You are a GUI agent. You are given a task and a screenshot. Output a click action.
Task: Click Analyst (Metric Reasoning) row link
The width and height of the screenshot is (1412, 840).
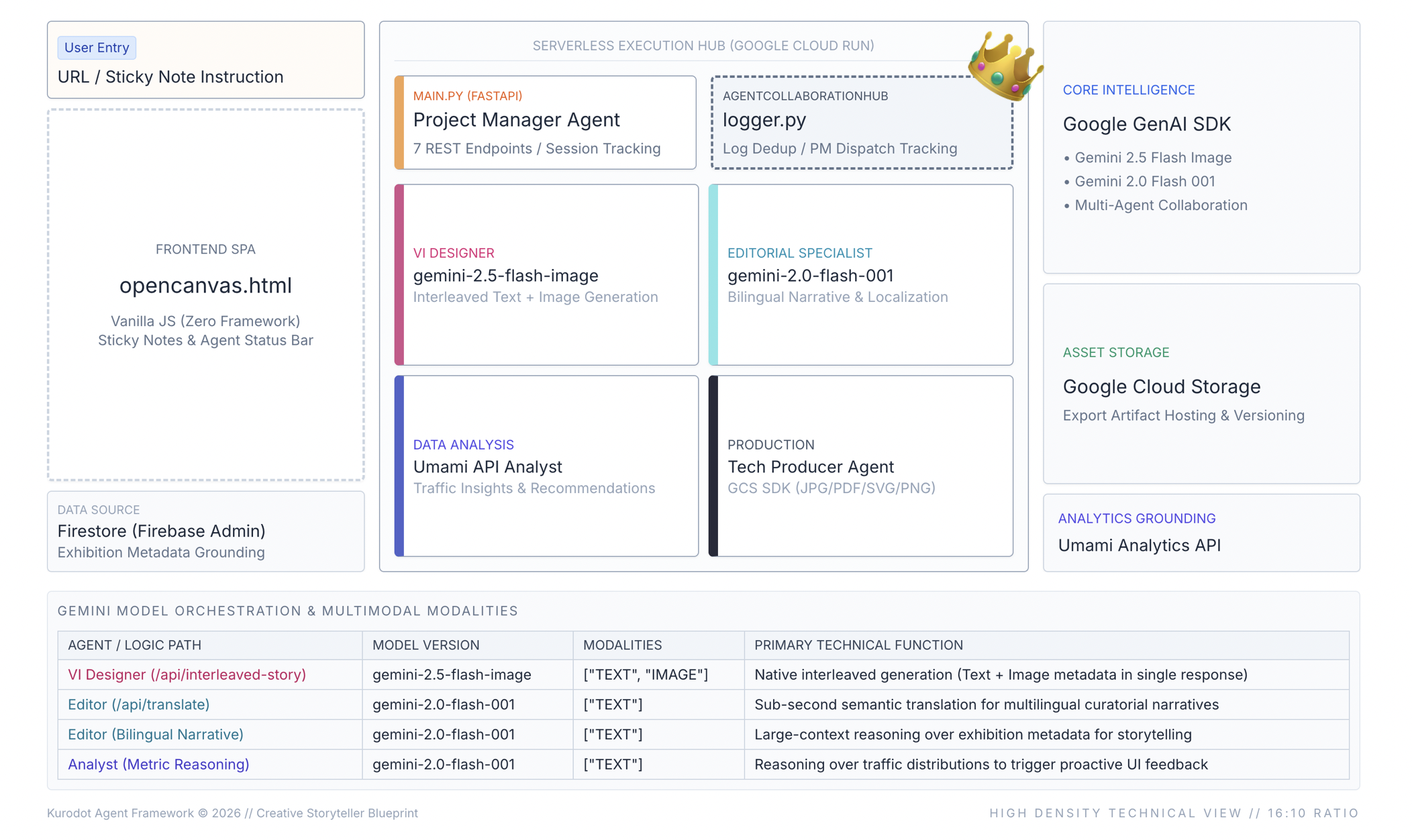click(x=158, y=764)
